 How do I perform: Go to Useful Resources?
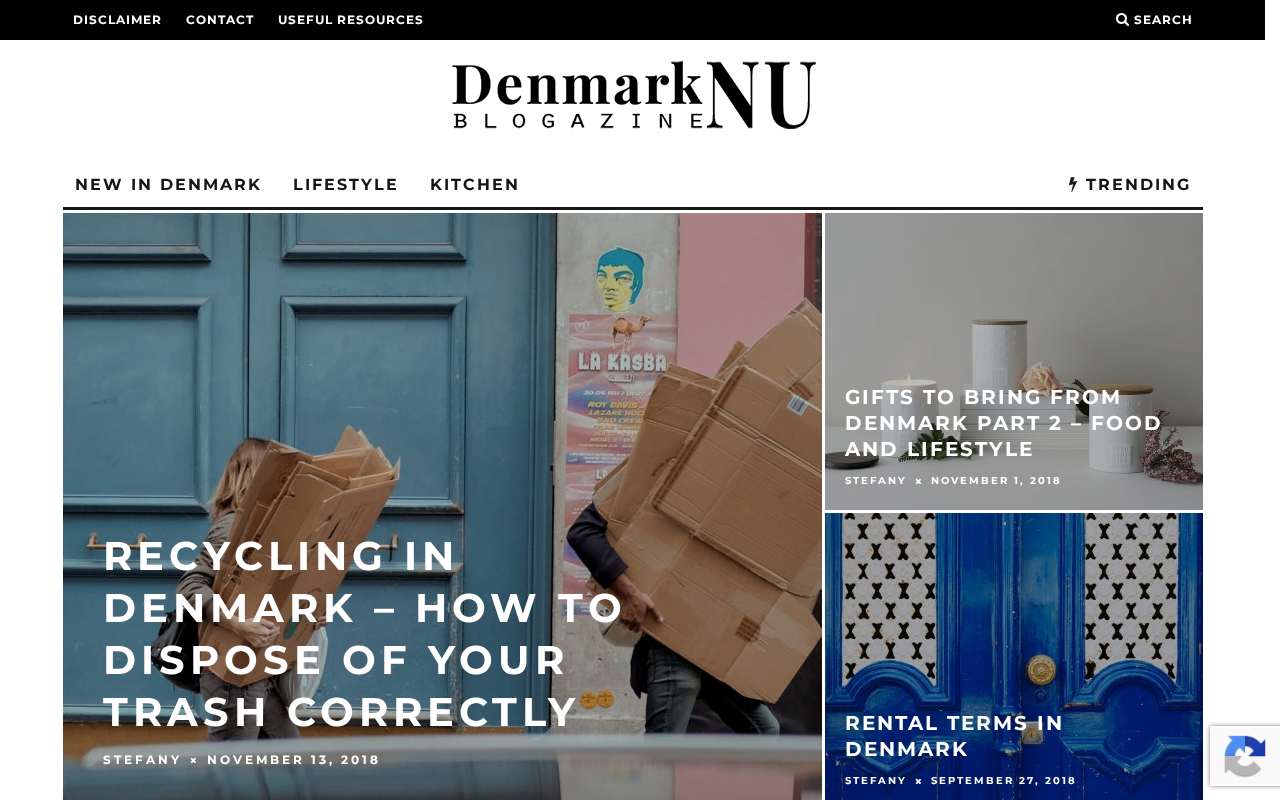pos(351,20)
